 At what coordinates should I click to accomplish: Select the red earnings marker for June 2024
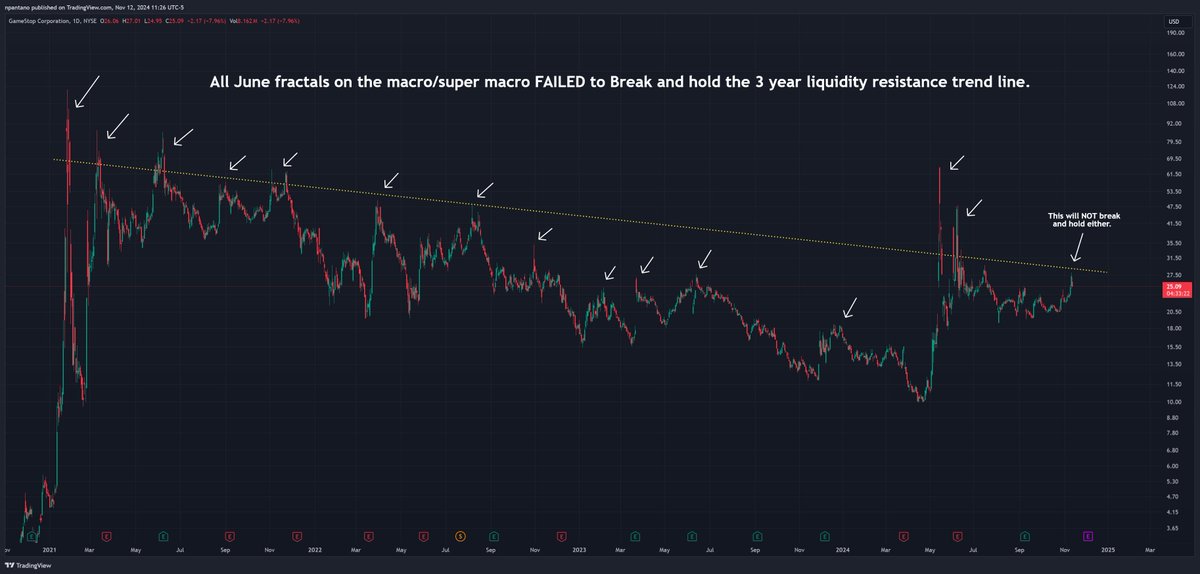pyautogui.click(x=959, y=536)
